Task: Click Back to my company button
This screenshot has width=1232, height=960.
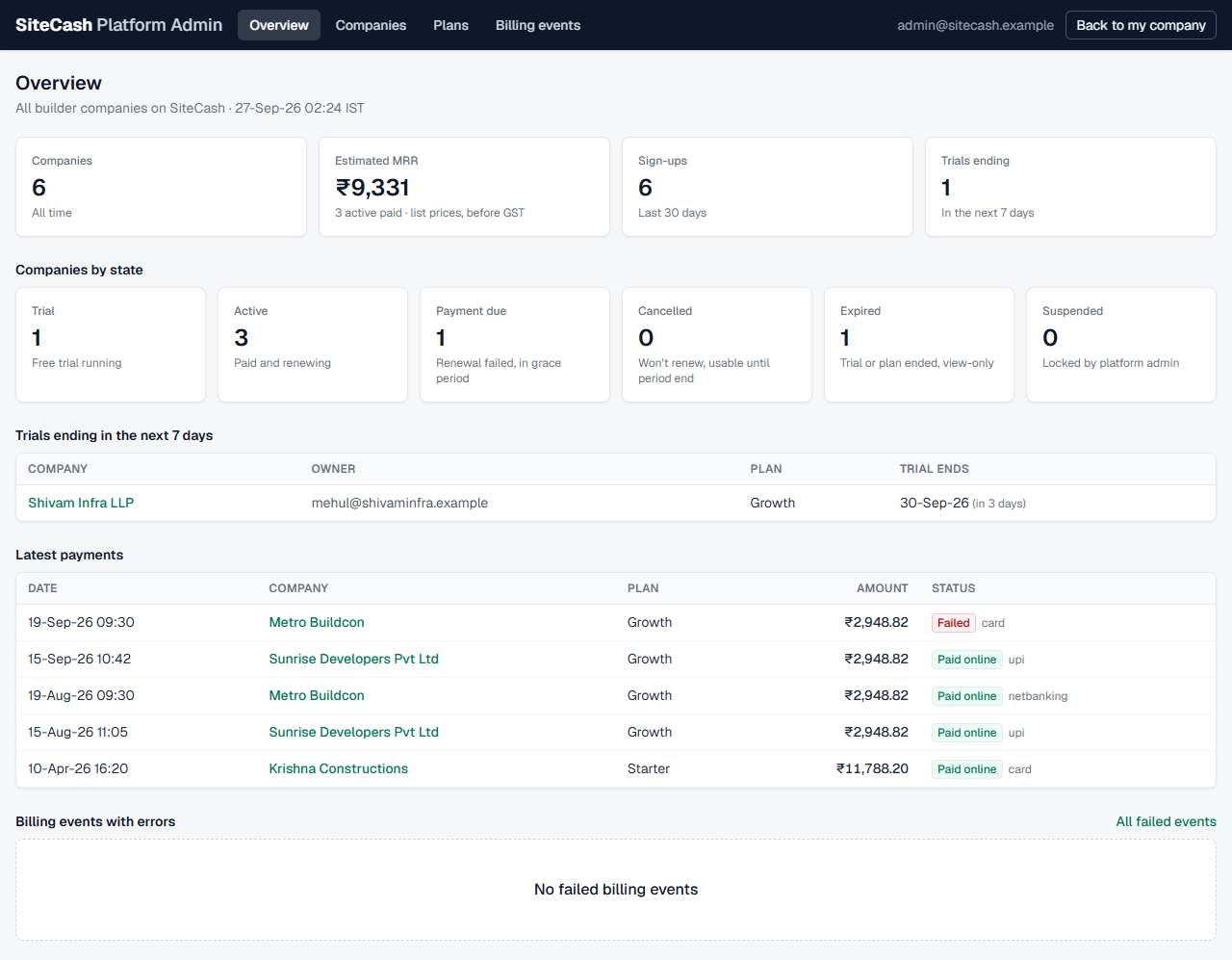Action: (x=1141, y=25)
